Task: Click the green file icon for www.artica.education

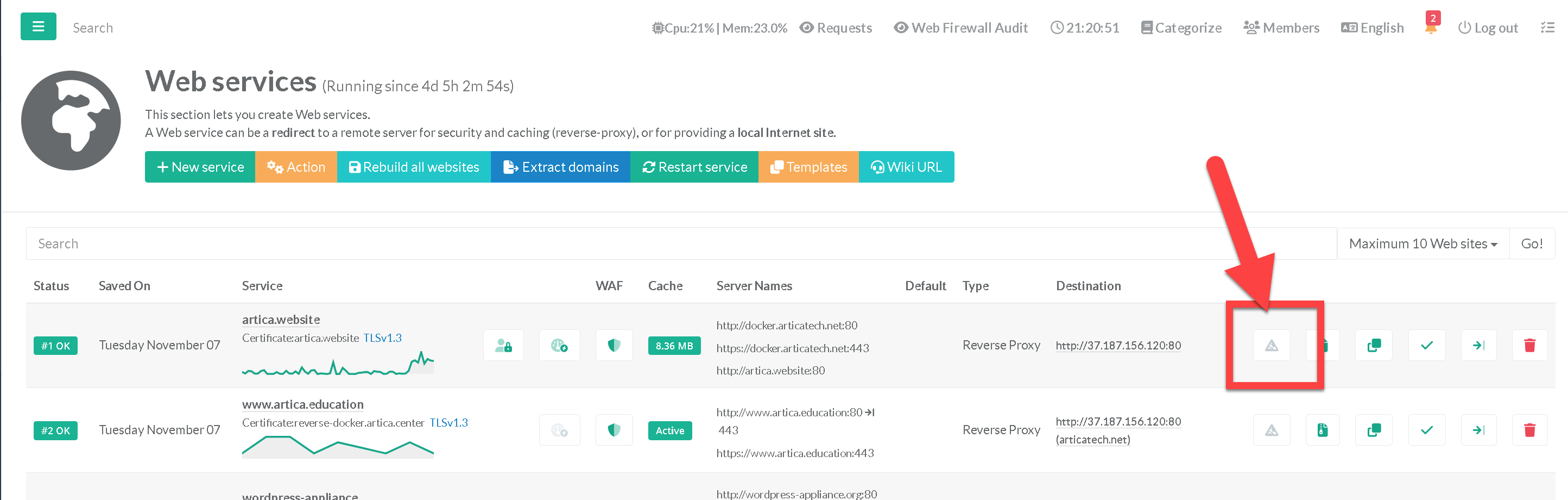Action: (1322, 430)
